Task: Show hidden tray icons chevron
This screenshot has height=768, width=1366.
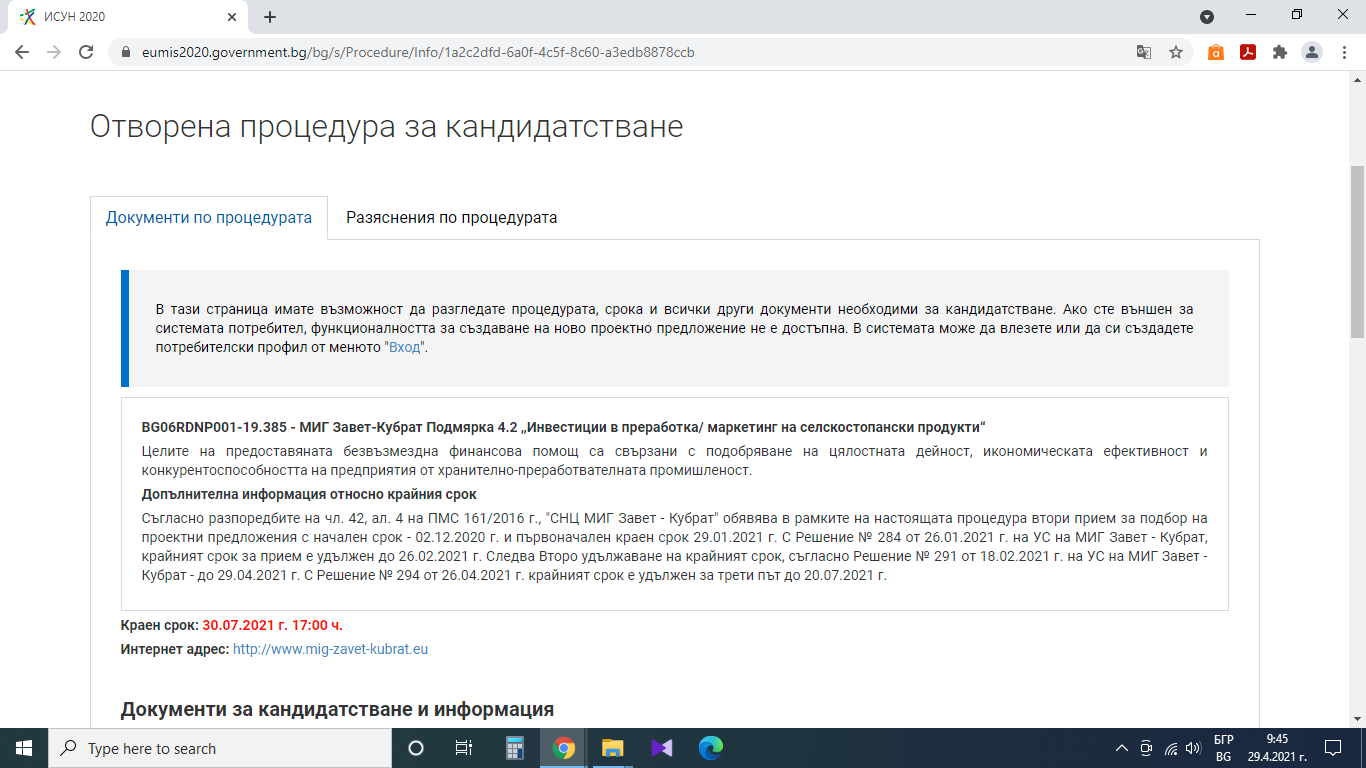Action: click(1121, 748)
